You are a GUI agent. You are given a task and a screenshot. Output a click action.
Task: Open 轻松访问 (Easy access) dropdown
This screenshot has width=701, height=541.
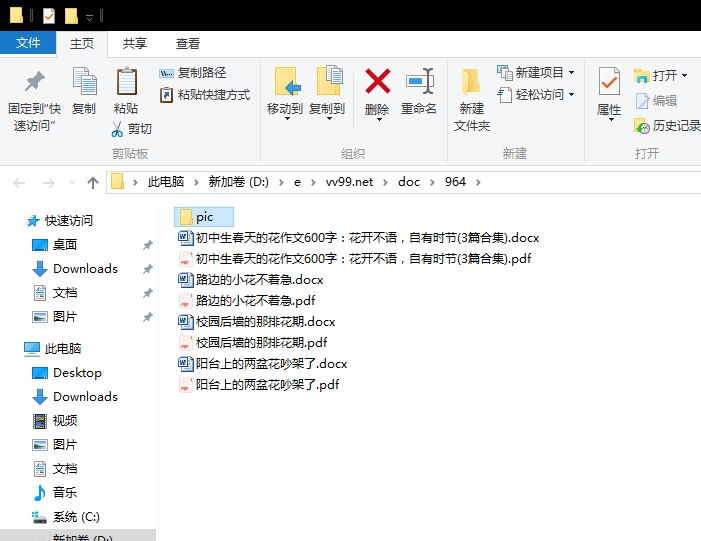pyautogui.click(x=536, y=94)
